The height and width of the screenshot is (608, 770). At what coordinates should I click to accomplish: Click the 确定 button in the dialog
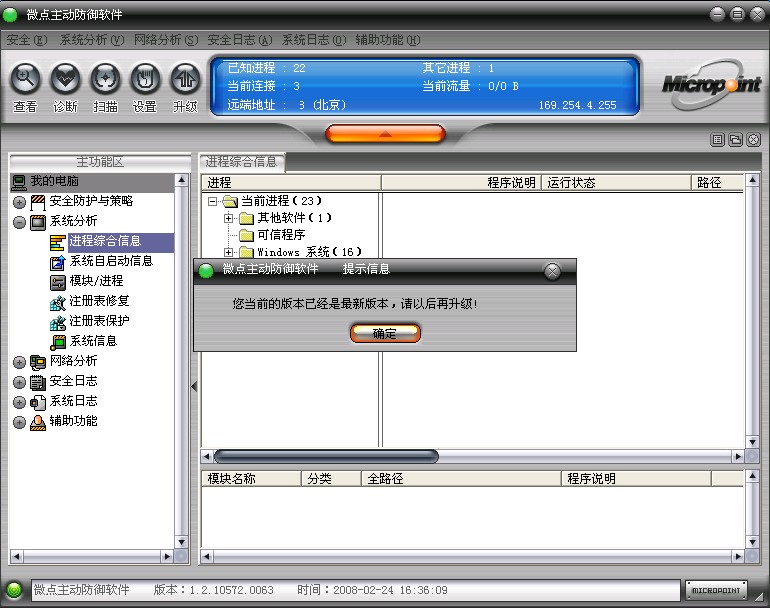tap(385, 333)
